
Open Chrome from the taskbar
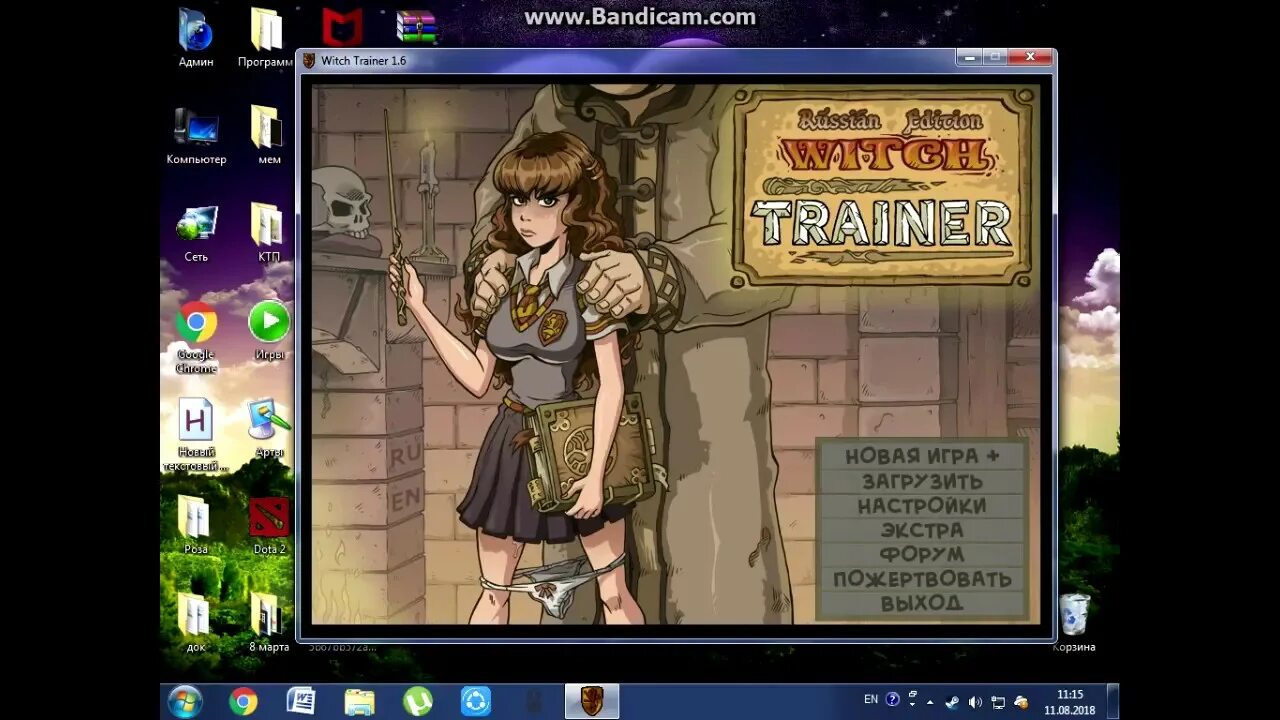[243, 701]
